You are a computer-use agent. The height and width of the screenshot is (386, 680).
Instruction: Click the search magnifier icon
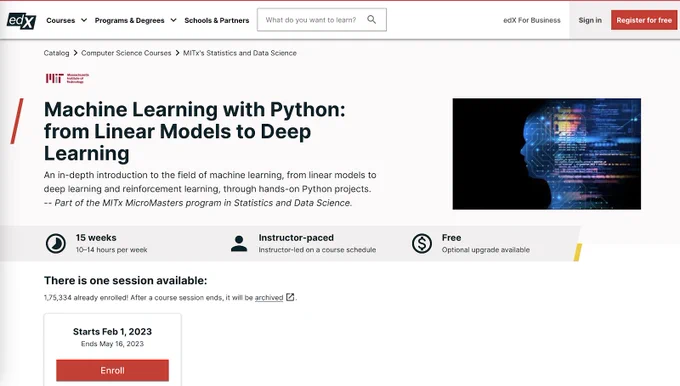pyautogui.click(x=372, y=20)
